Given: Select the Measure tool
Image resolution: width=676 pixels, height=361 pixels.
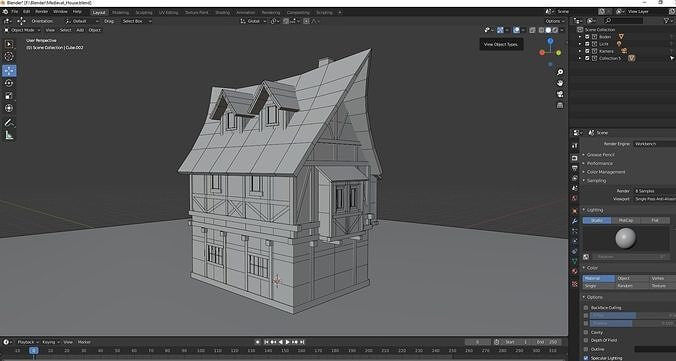Looking at the screenshot, I should 9,135.
